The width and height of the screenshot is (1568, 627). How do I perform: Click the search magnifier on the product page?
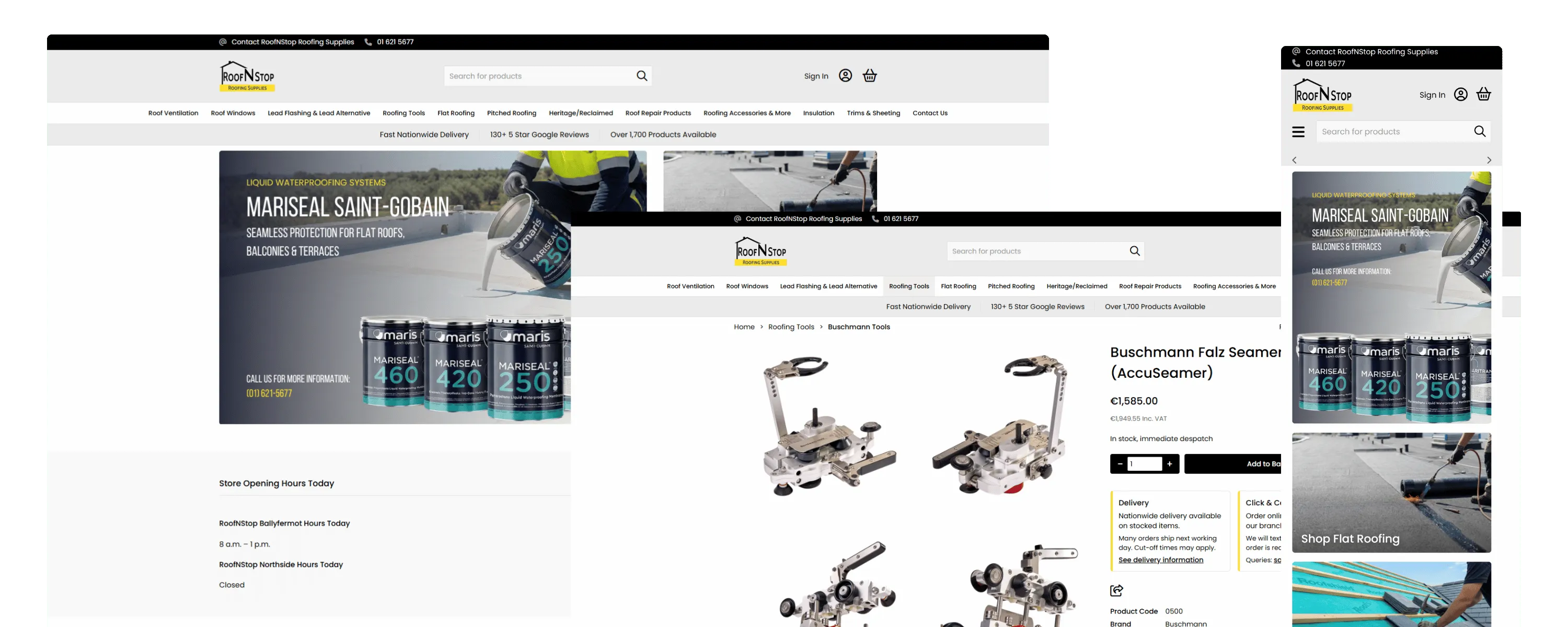point(1135,251)
